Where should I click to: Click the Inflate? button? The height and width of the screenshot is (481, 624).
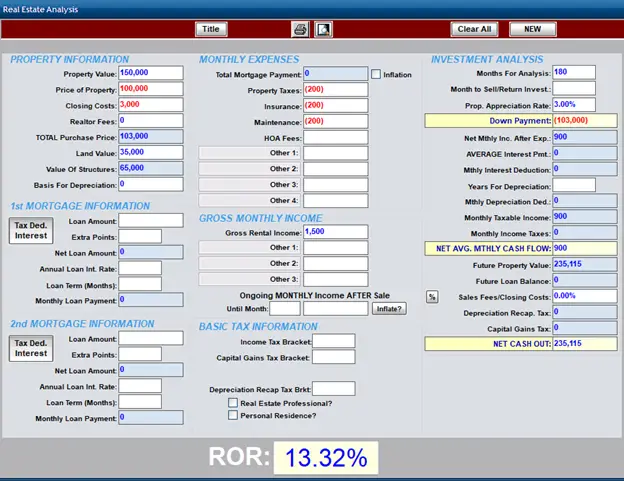coord(389,309)
